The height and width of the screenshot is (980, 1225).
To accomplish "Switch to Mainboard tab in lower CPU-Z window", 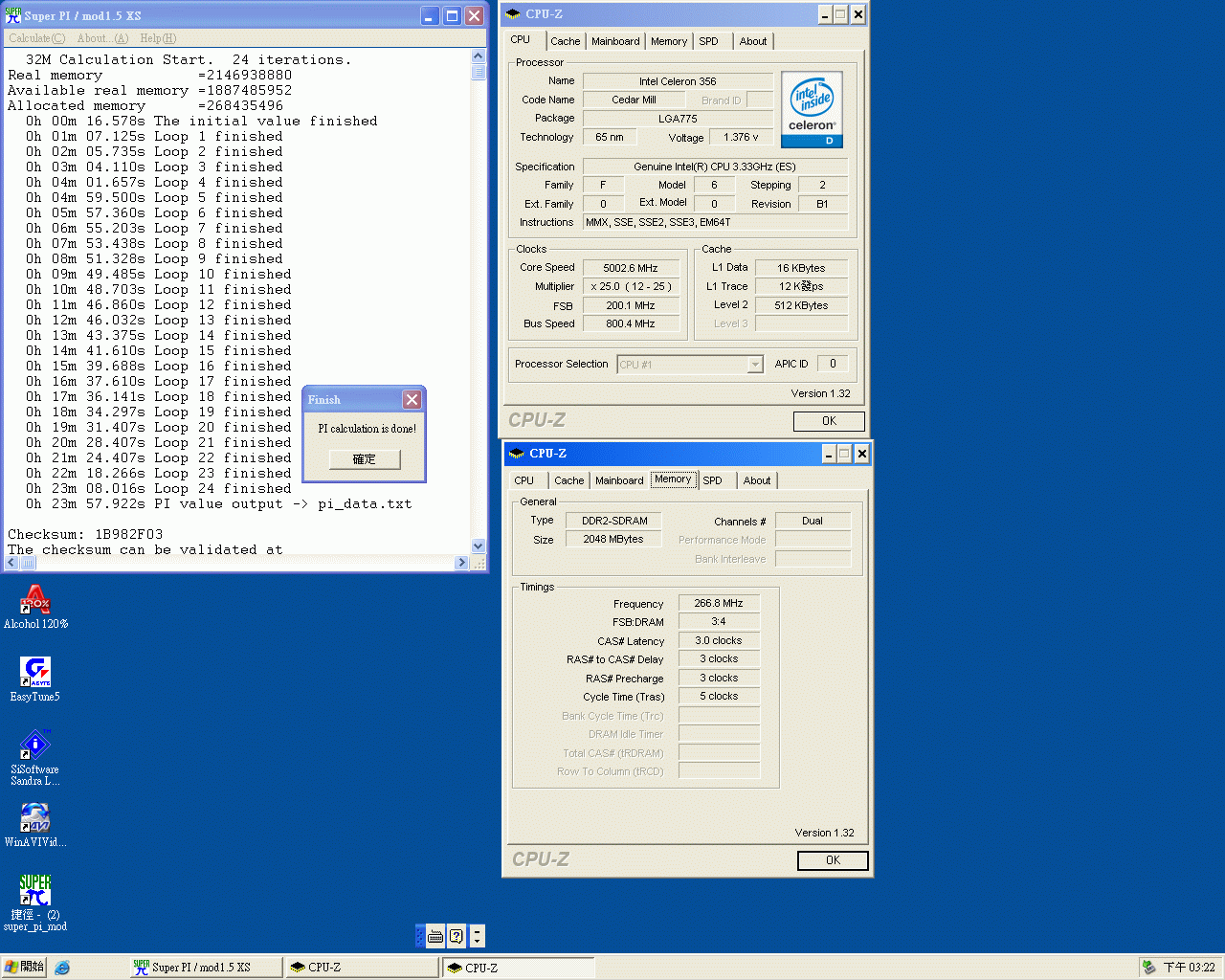I will click(x=619, y=480).
